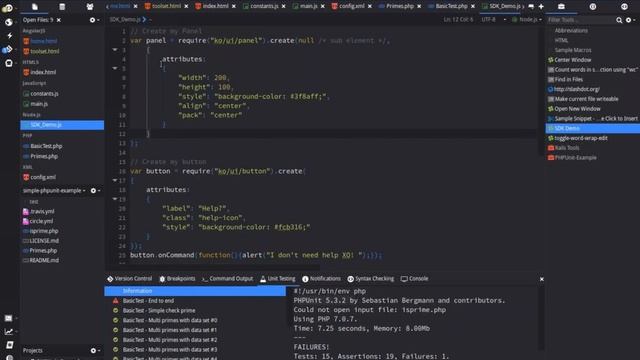Switch to the index.html editor tab

point(212,7)
